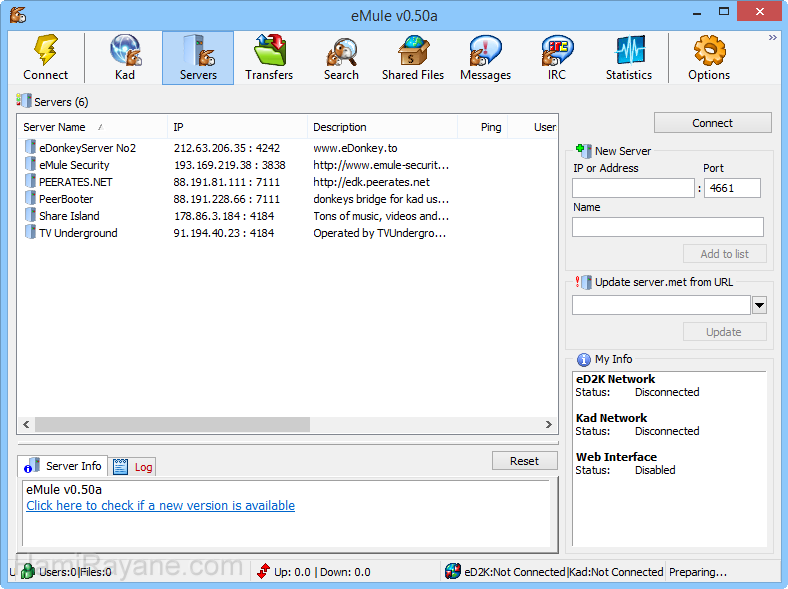Viewport: 788px width, 589px height.
Task: Select the eMule Security server name
Action: [x=74, y=165]
